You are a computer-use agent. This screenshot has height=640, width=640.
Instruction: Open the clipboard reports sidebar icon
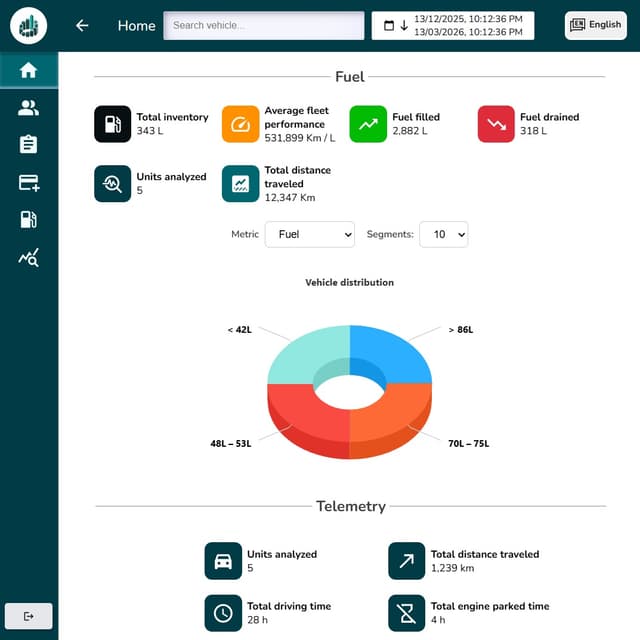[x=29, y=145]
